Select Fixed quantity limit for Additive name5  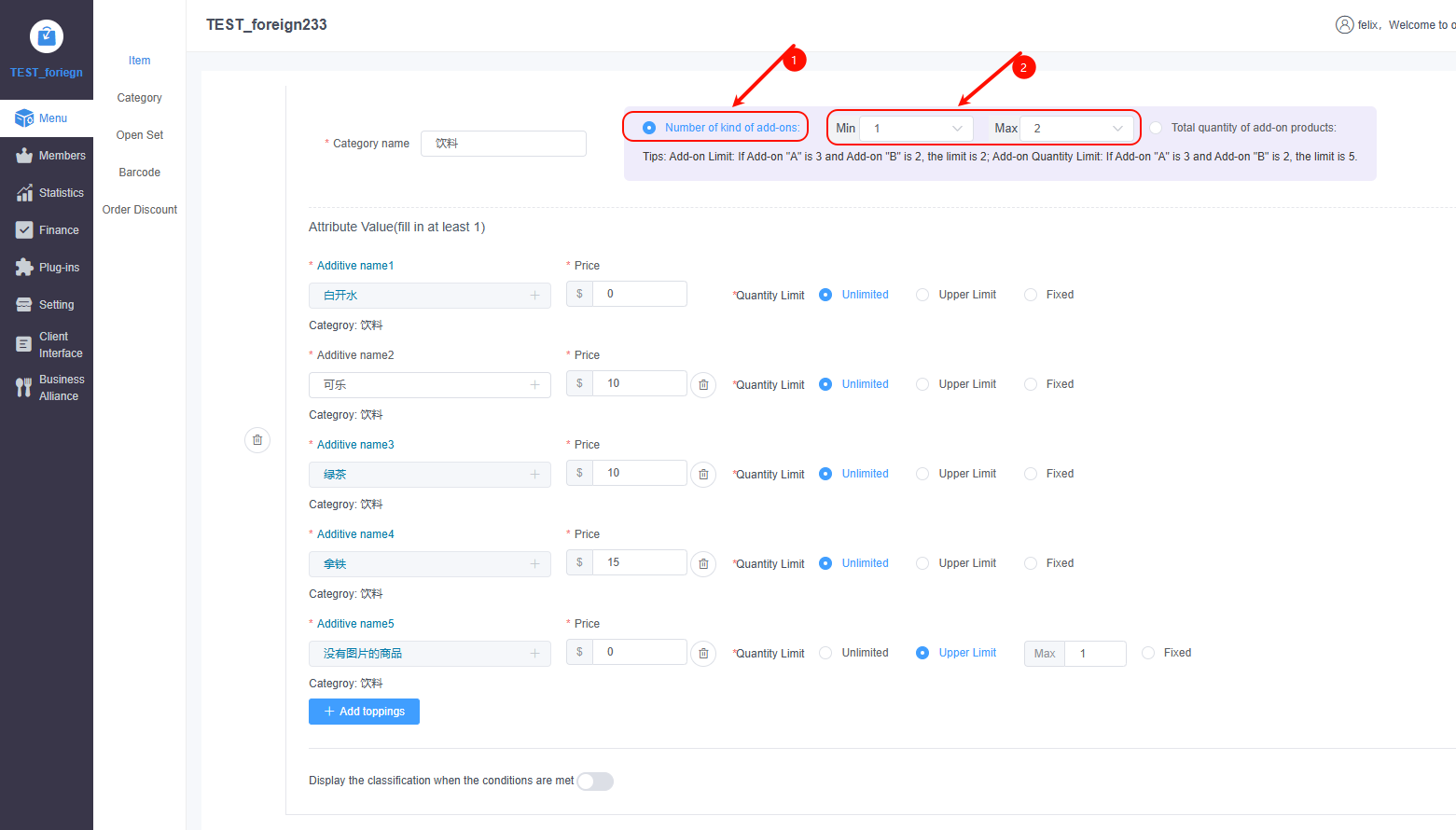1148,653
